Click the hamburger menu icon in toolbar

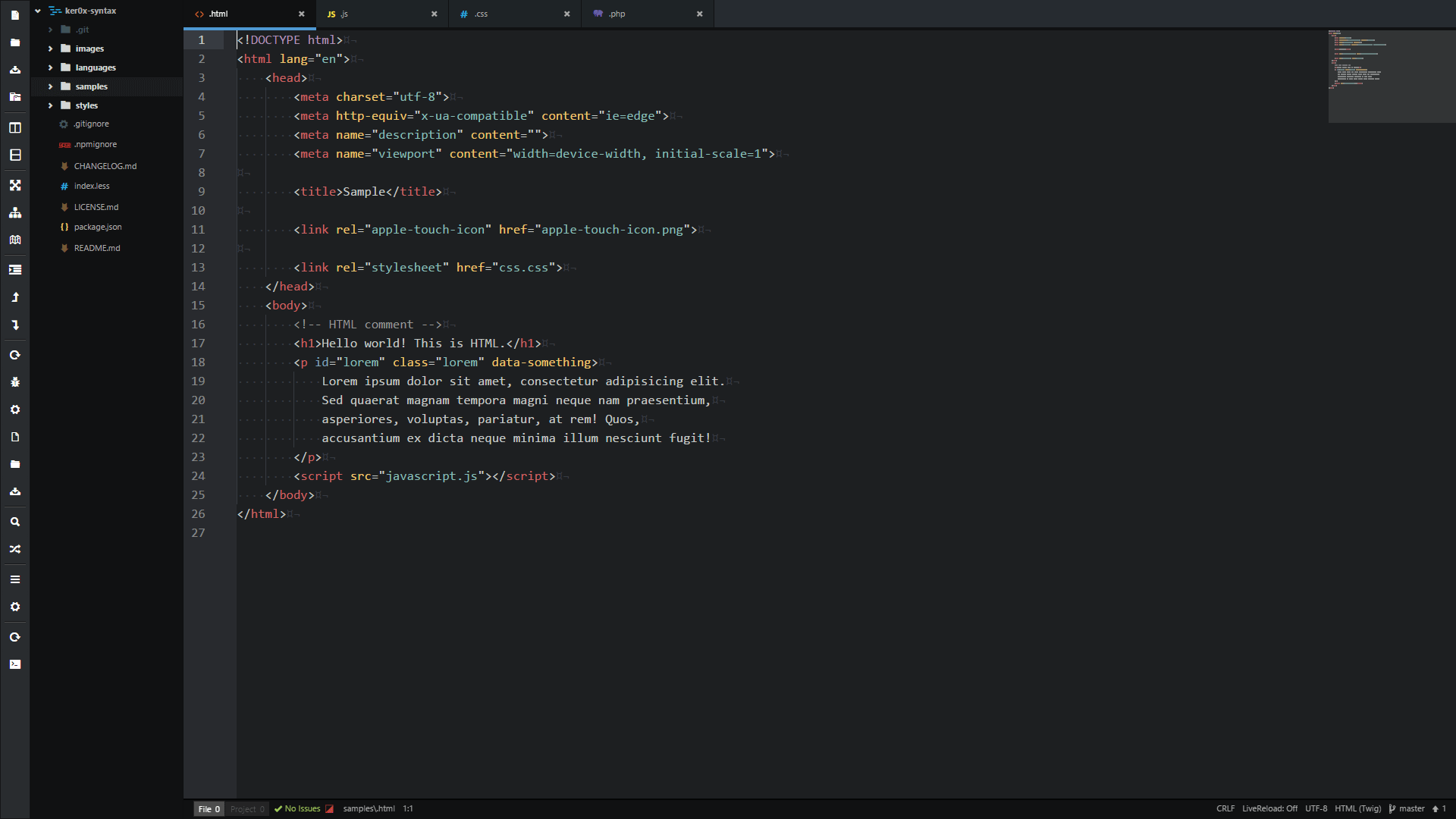(x=14, y=579)
